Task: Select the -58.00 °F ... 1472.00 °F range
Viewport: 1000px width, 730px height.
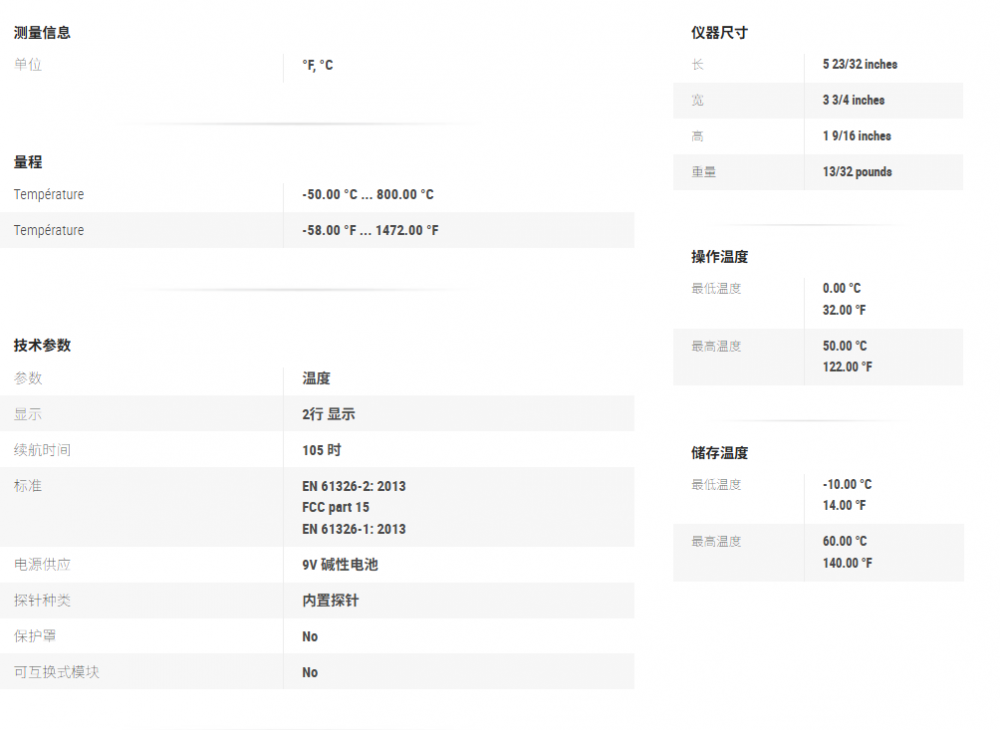Action: coord(370,231)
